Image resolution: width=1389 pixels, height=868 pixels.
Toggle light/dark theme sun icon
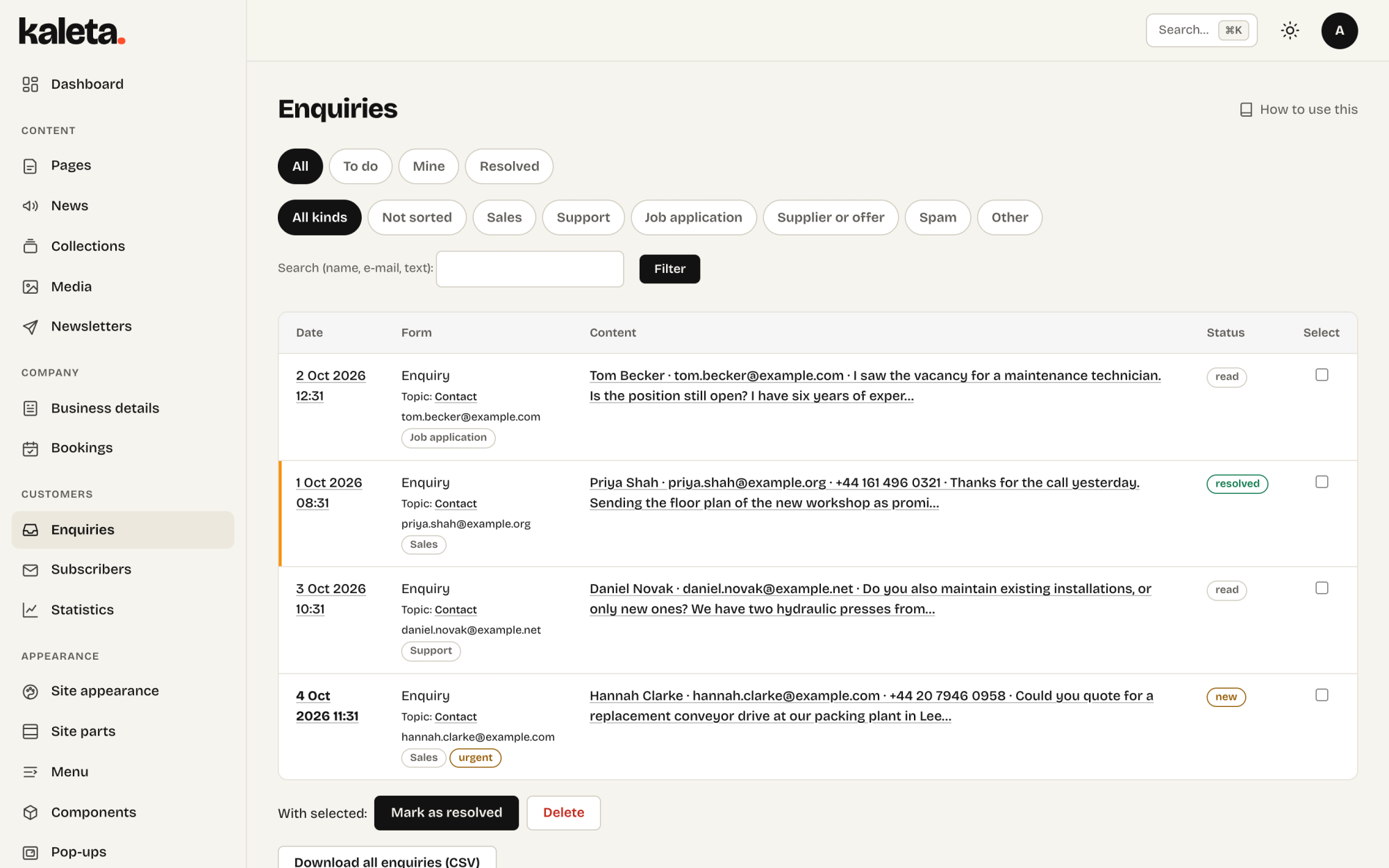click(1290, 31)
